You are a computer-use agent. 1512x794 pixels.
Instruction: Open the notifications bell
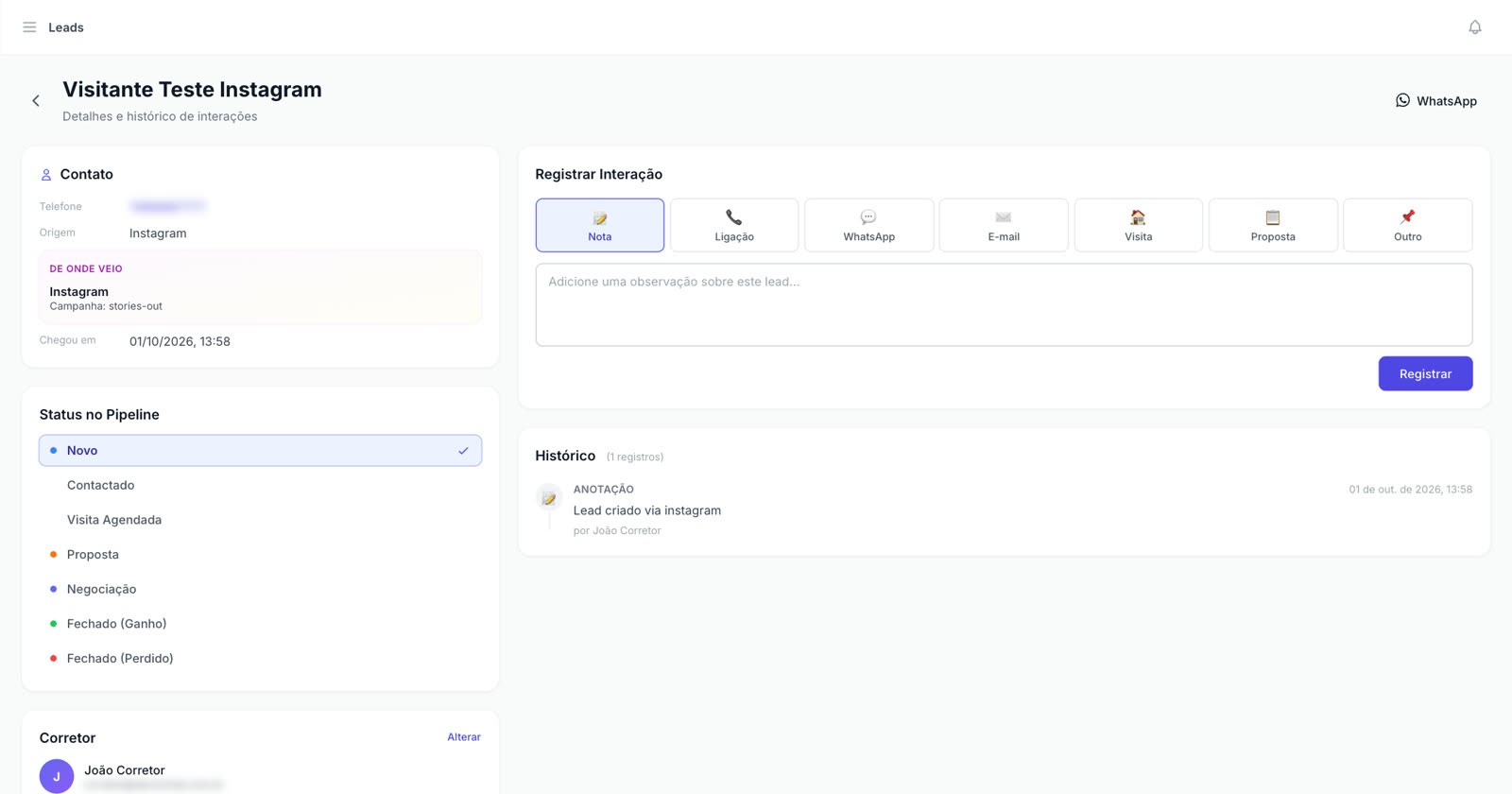(1474, 27)
